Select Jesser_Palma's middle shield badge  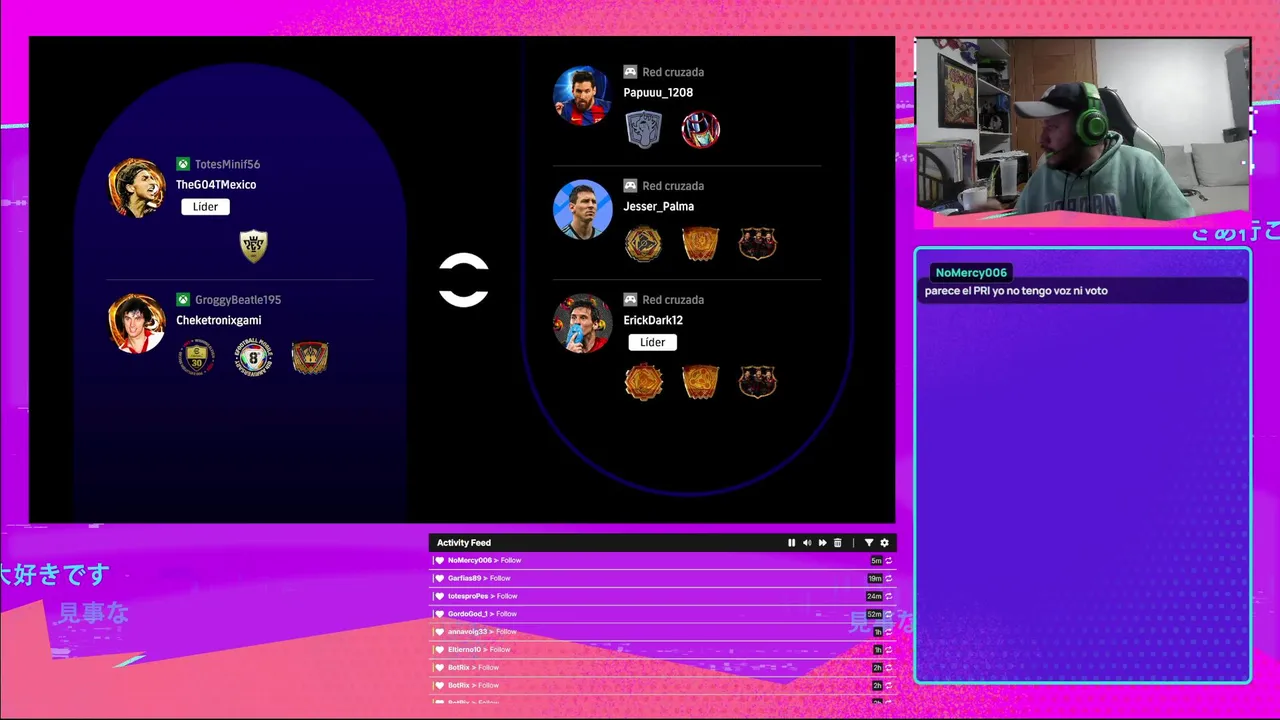700,244
